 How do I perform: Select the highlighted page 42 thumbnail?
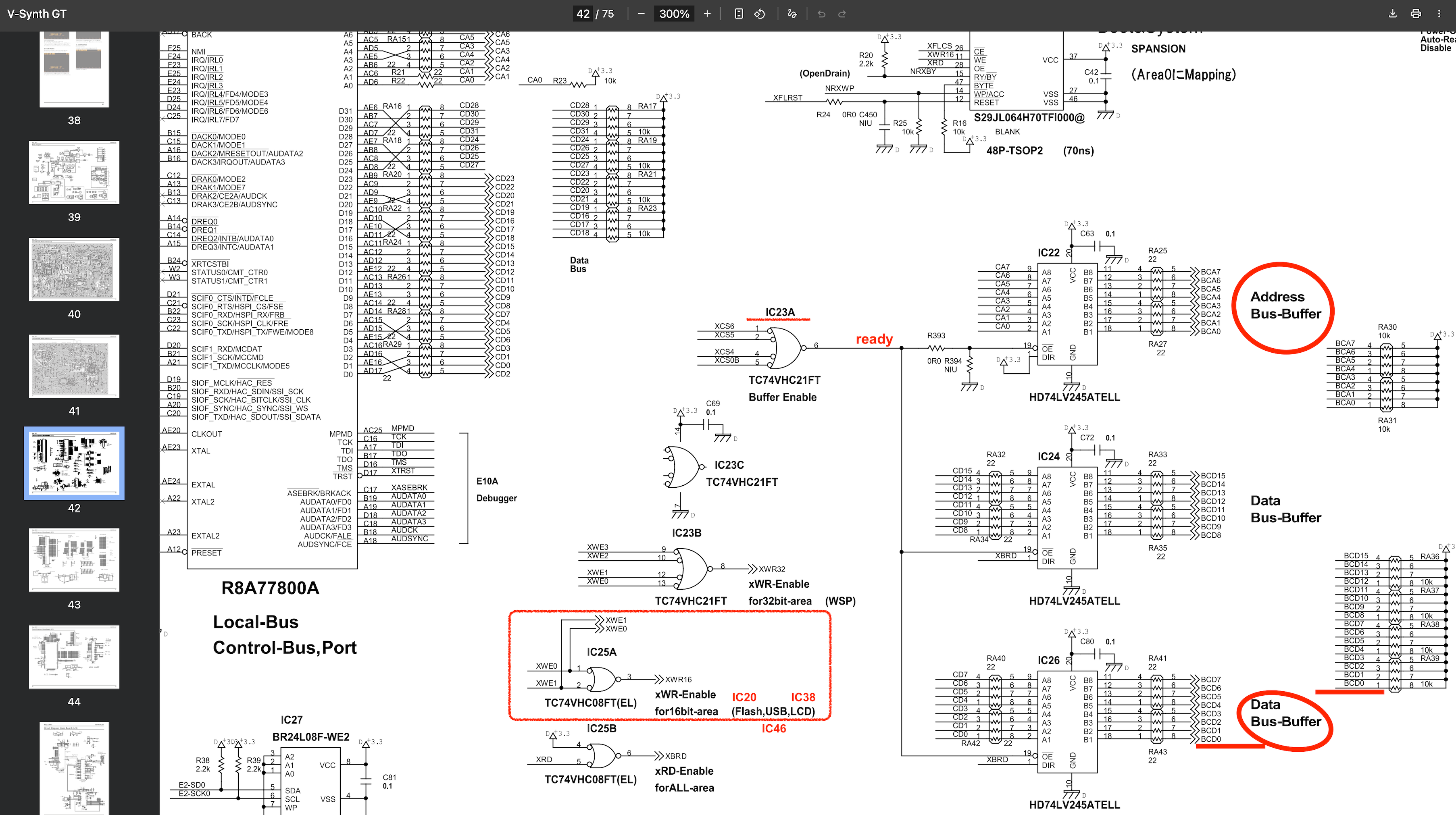point(74,463)
